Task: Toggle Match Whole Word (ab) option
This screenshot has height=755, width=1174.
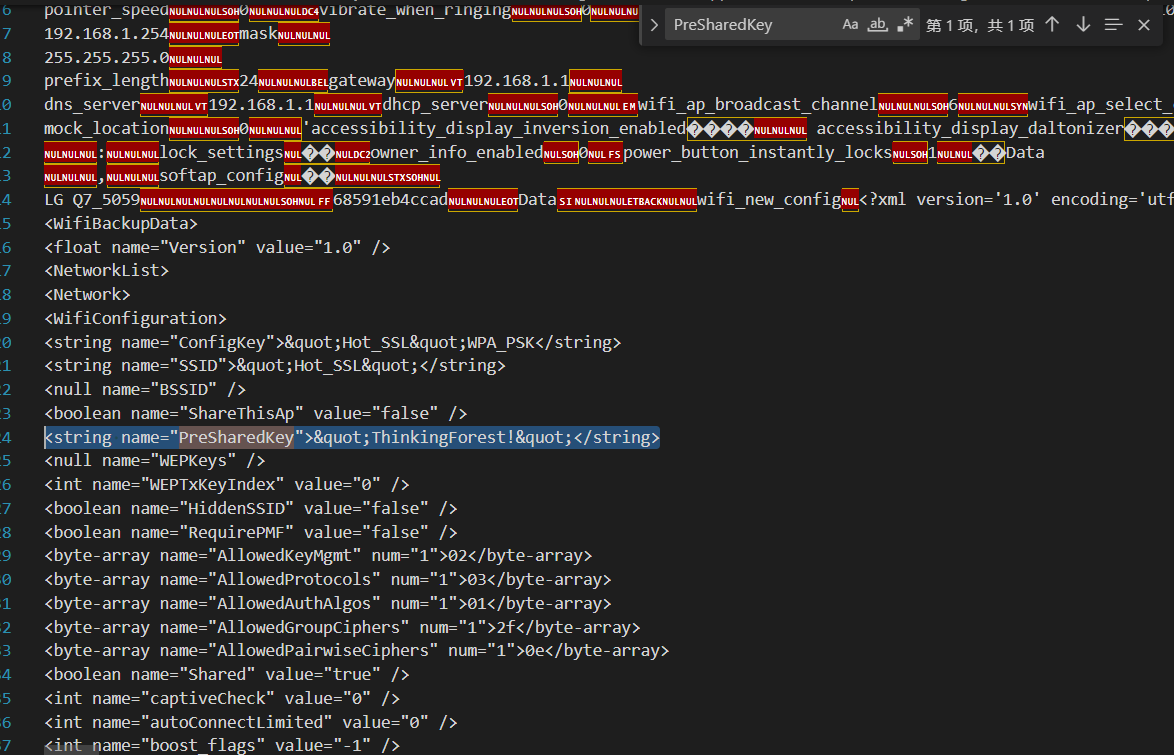Action: [x=877, y=25]
